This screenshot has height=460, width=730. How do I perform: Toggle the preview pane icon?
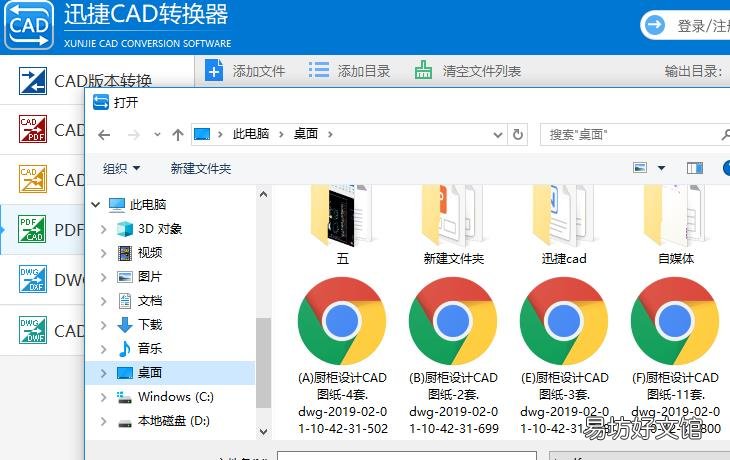(x=695, y=168)
